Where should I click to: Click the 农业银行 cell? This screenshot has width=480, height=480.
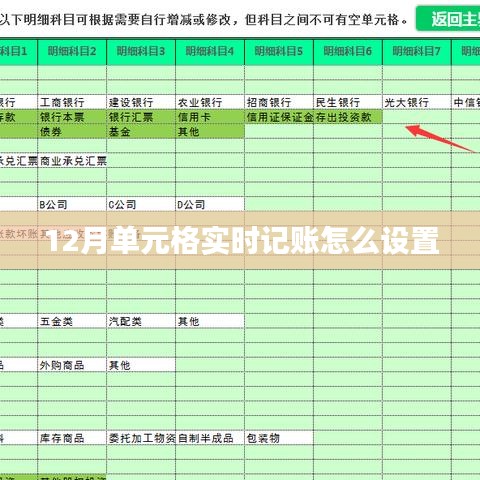click(x=210, y=102)
